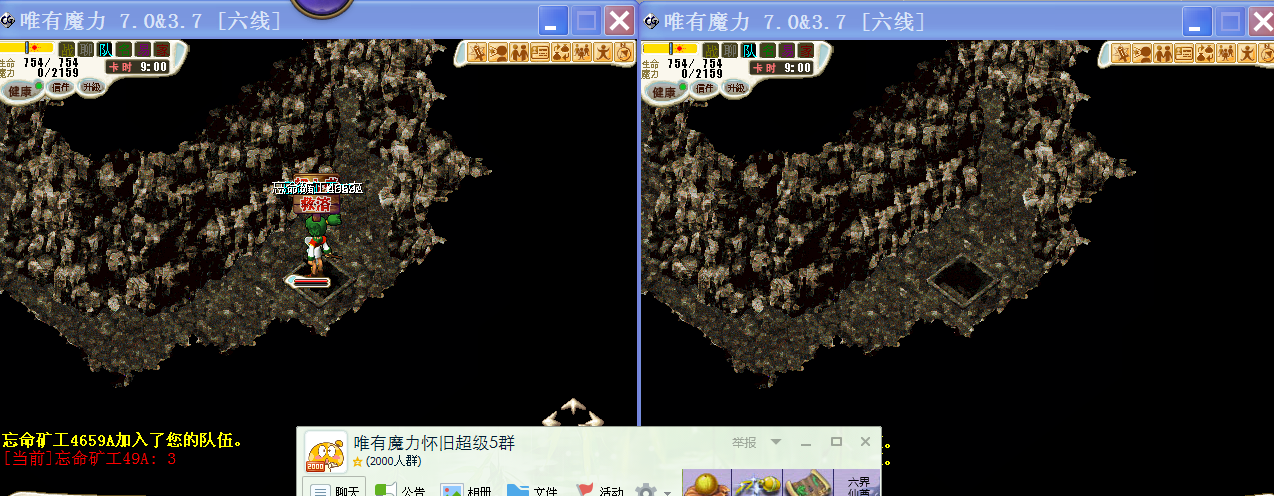Toggle the 家 family switch in right window

[805, 49]
